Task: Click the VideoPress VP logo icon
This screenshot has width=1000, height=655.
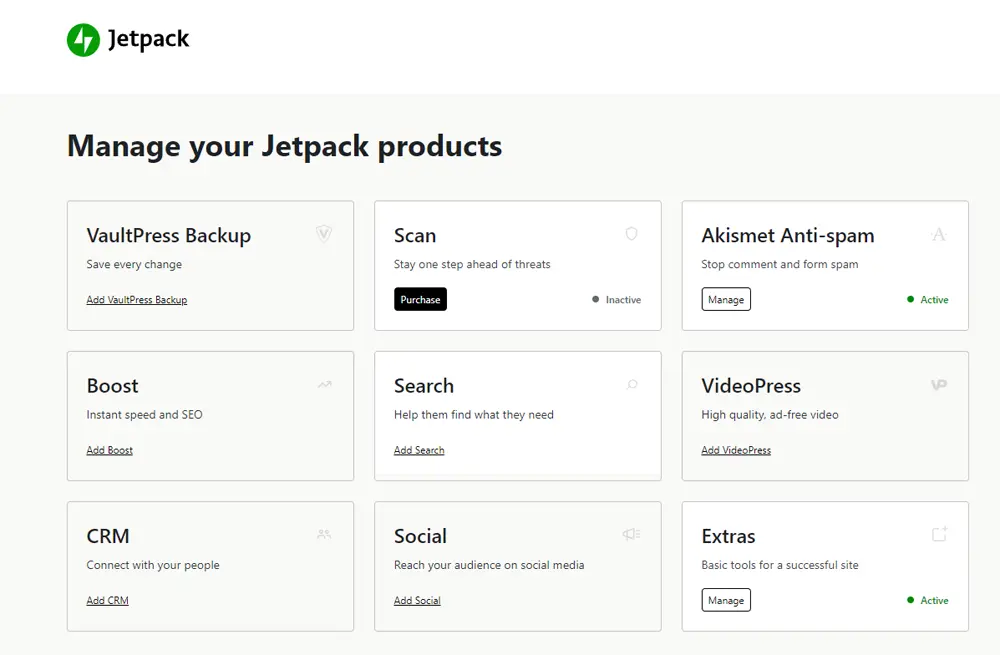Action: [x=939, y=385]
